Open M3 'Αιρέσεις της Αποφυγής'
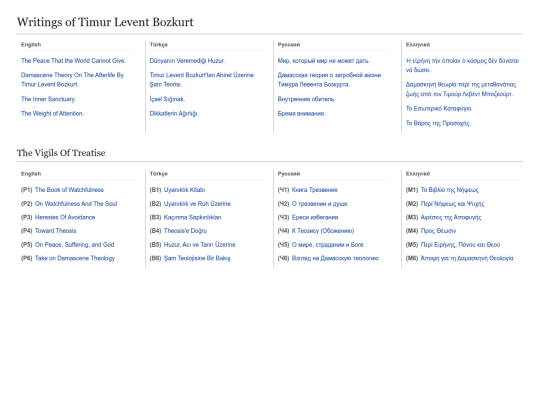 pos(451,217)
